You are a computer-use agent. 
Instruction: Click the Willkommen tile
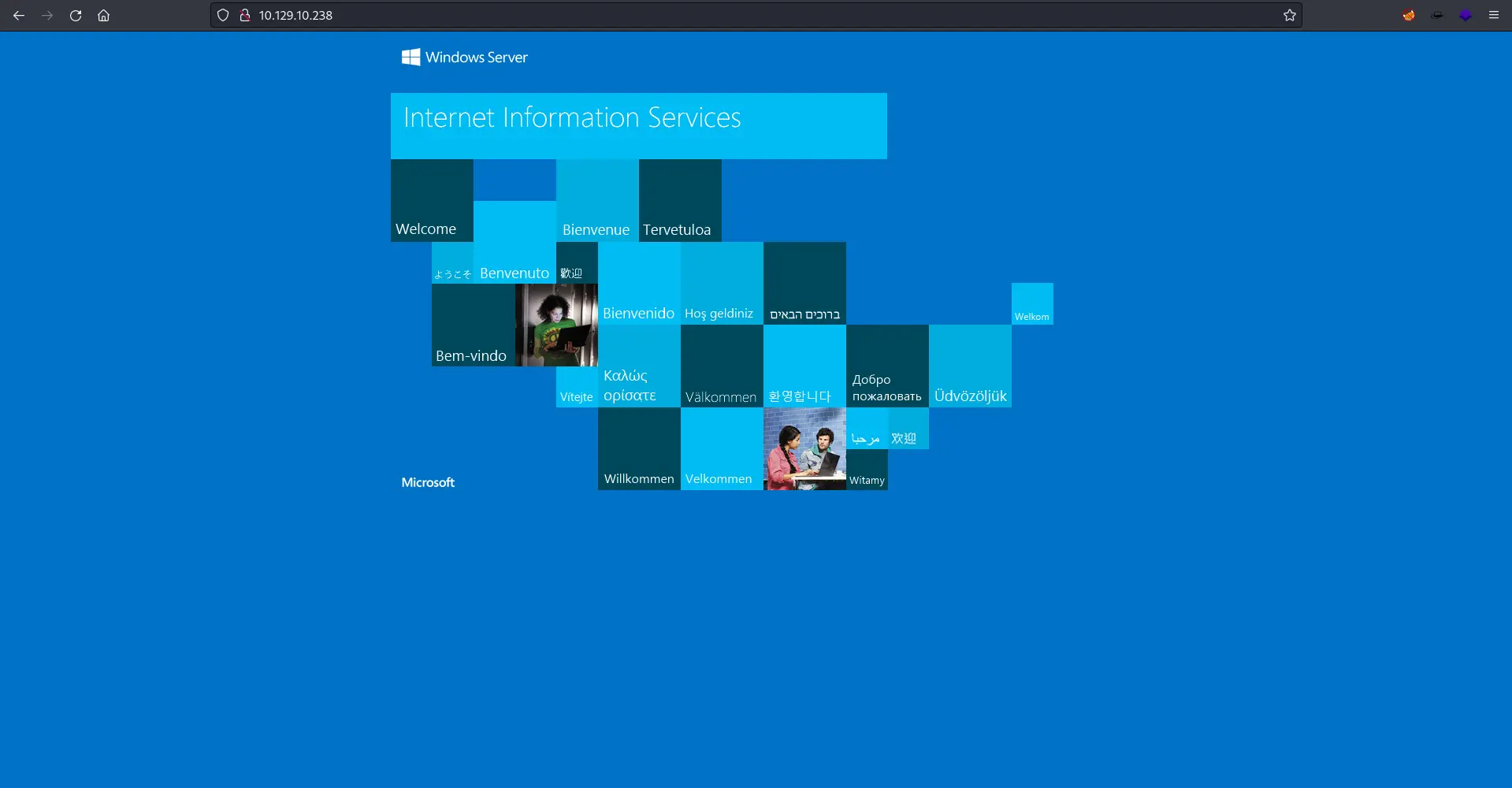tap(639, 449)
